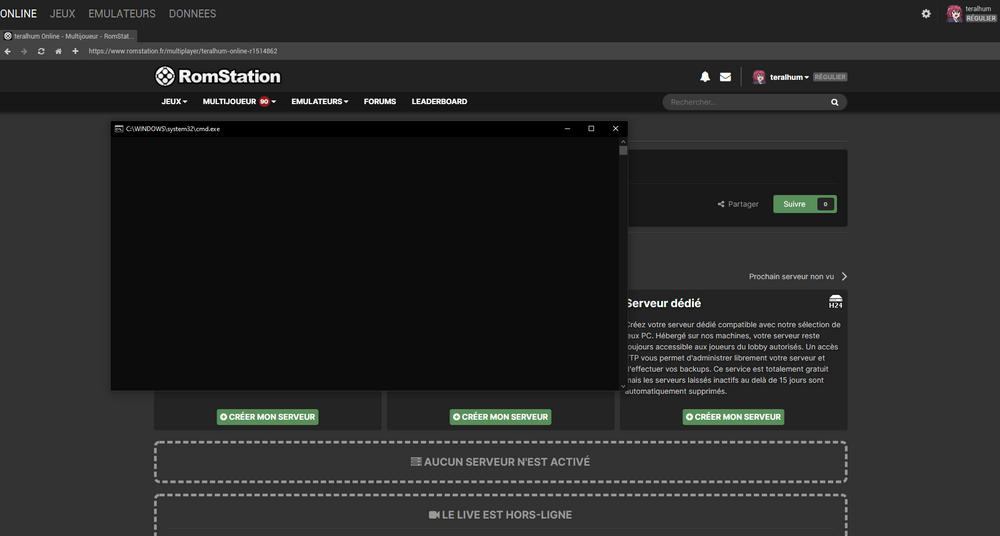Open a new tab with the plus icon
Screen dimensions: 1000x536
pyautogui.click(x=75, y=51)
